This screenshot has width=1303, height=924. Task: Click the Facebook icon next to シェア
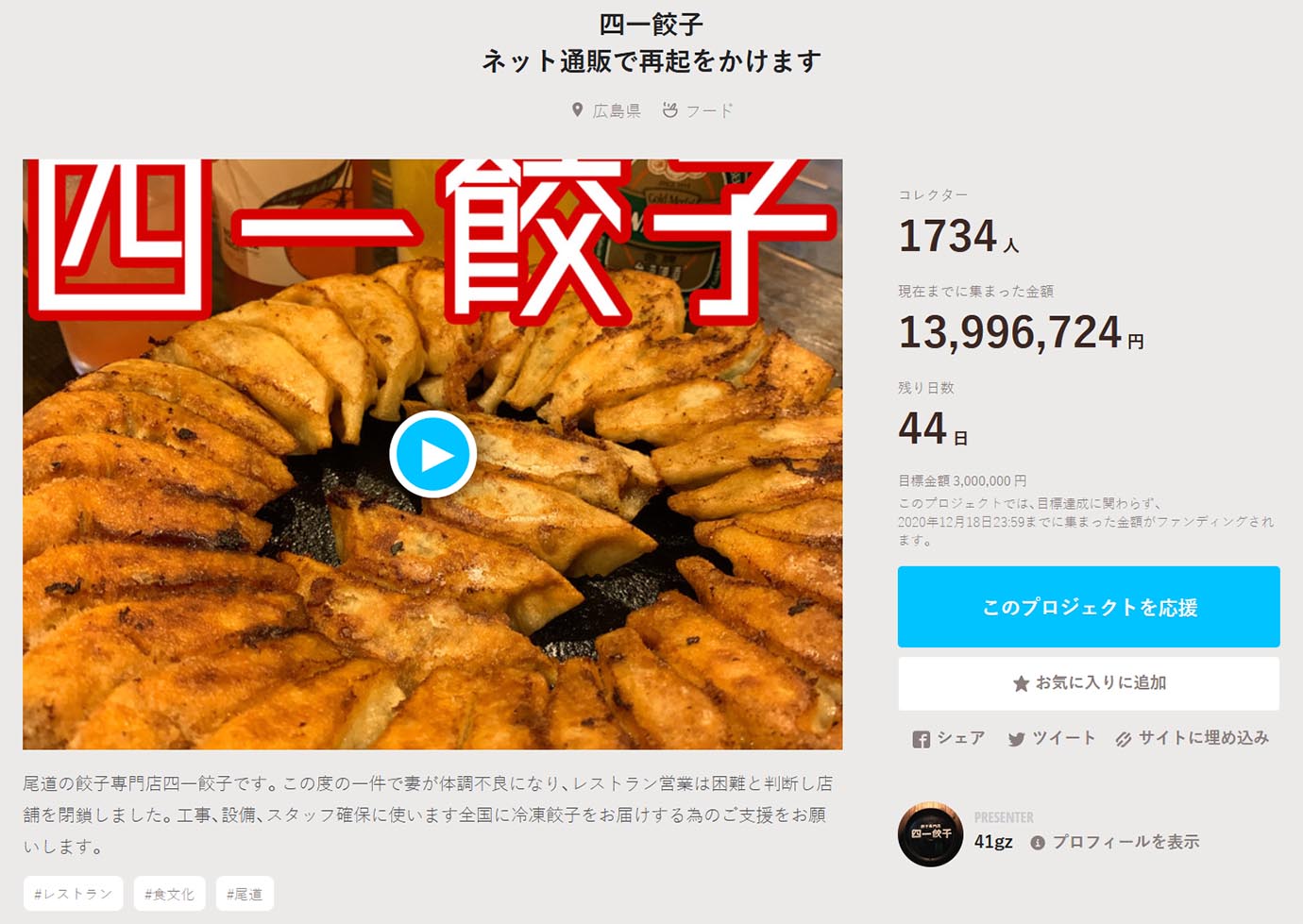tap(921, 739)
